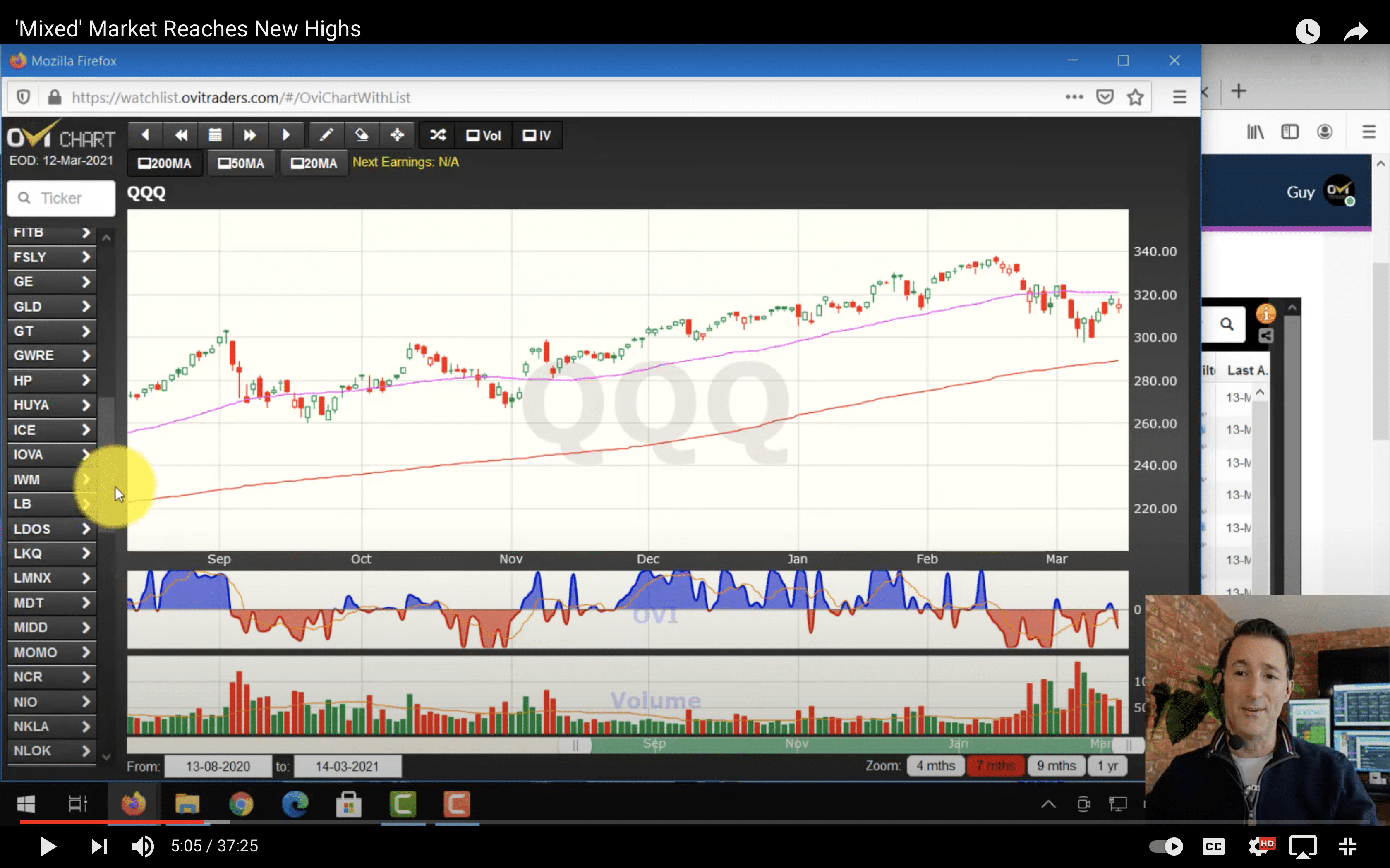Select the eraser tool
Image resolution: width=1390 pixels, height=868 pixels.
(x=362, y=135)
